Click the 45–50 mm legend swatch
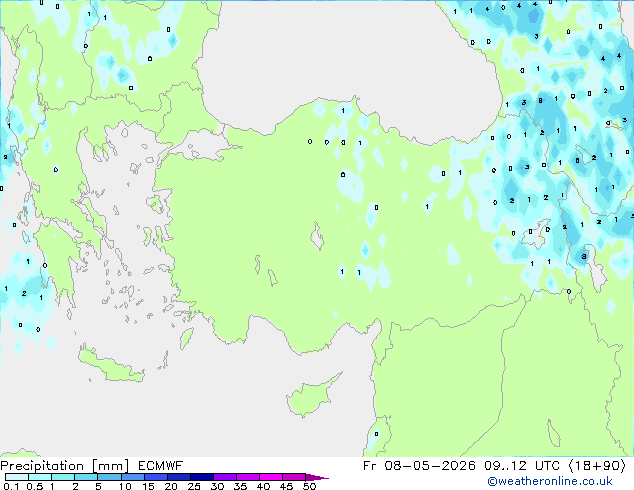The image size is (634, 490). (x=294, y=477)
